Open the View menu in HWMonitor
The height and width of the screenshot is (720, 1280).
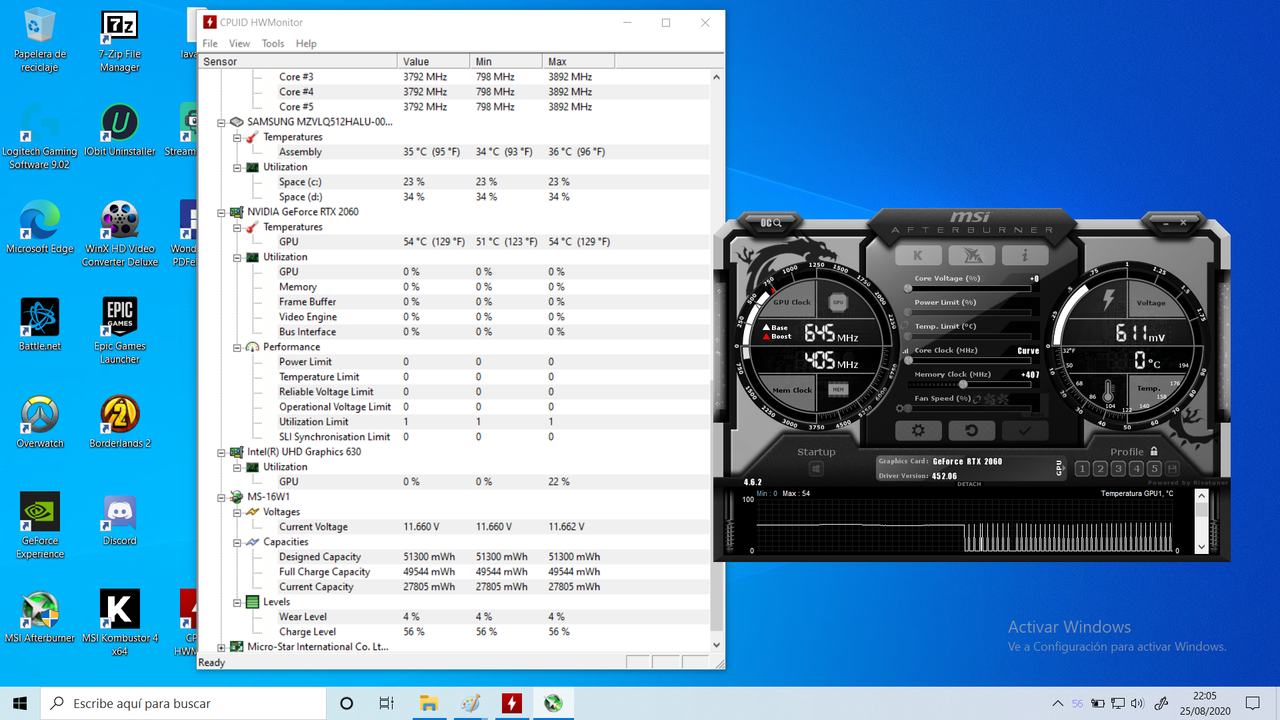[x=240, y=43]
